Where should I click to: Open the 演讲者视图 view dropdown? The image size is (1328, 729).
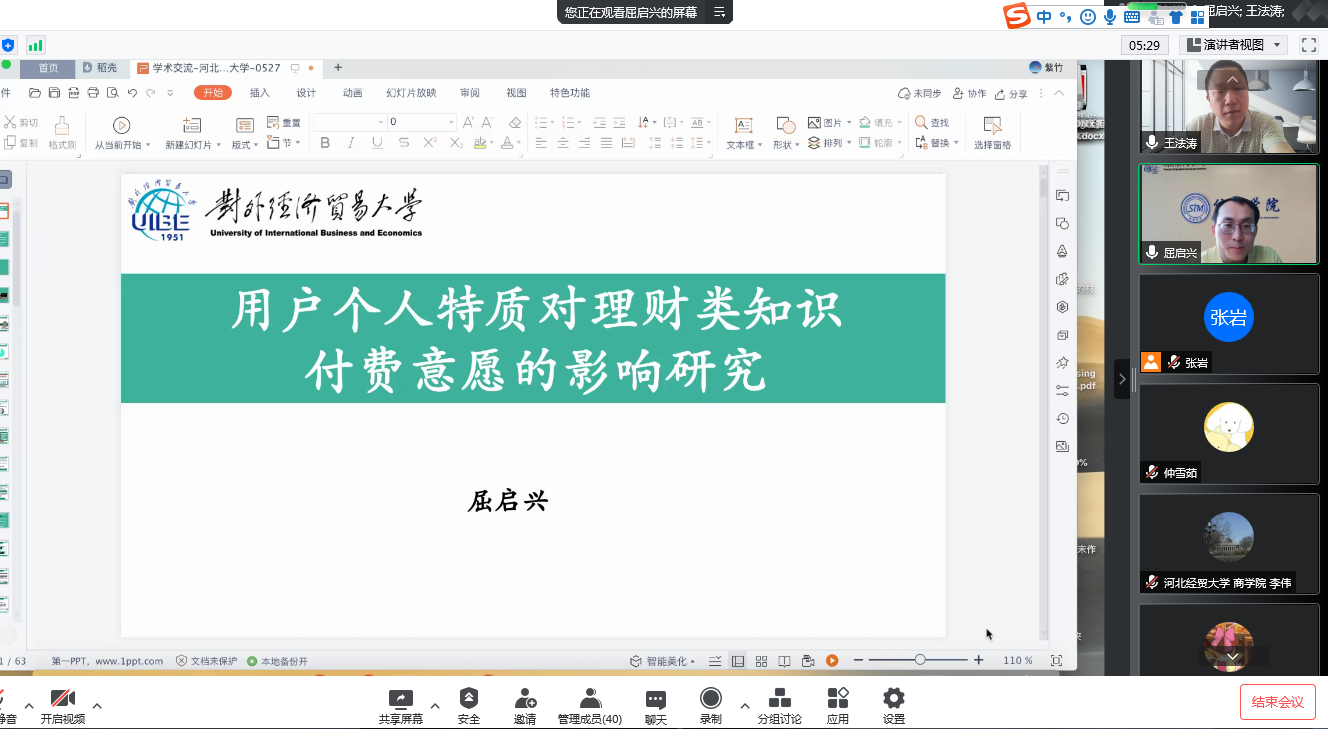(1233, 45)
